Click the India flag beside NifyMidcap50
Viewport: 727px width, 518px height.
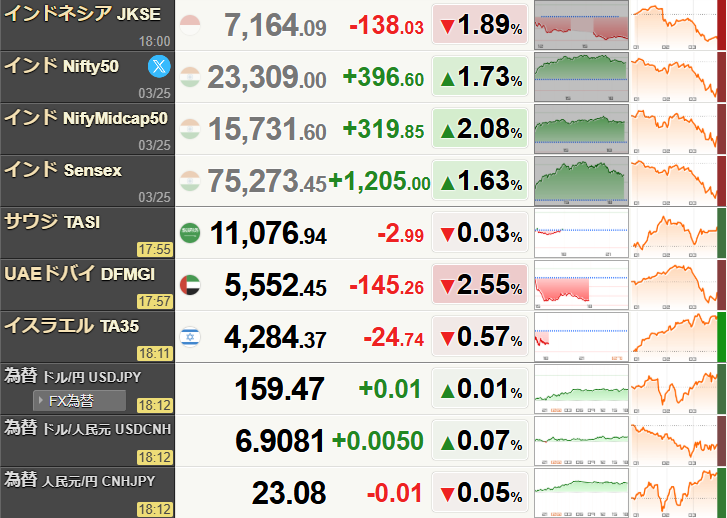pos(190,129)
